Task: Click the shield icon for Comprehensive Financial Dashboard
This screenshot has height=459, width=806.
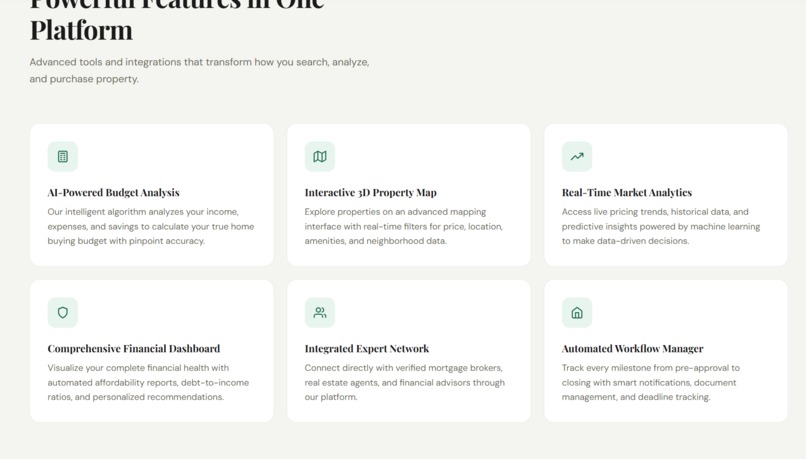Action: point(63,313)
